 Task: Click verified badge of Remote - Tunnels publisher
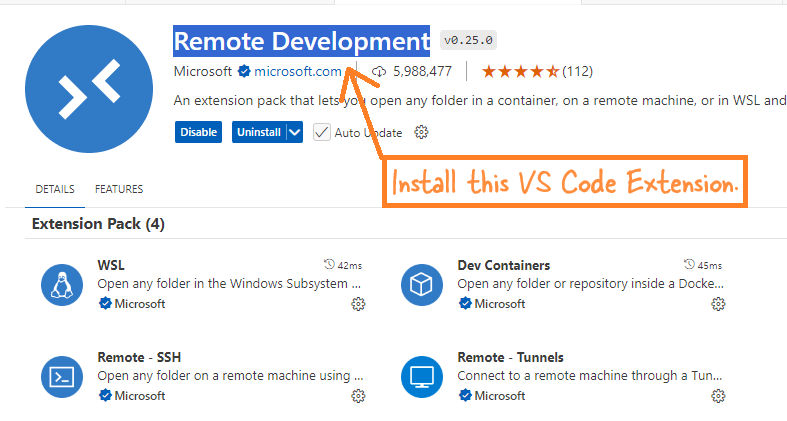(465, 395)
